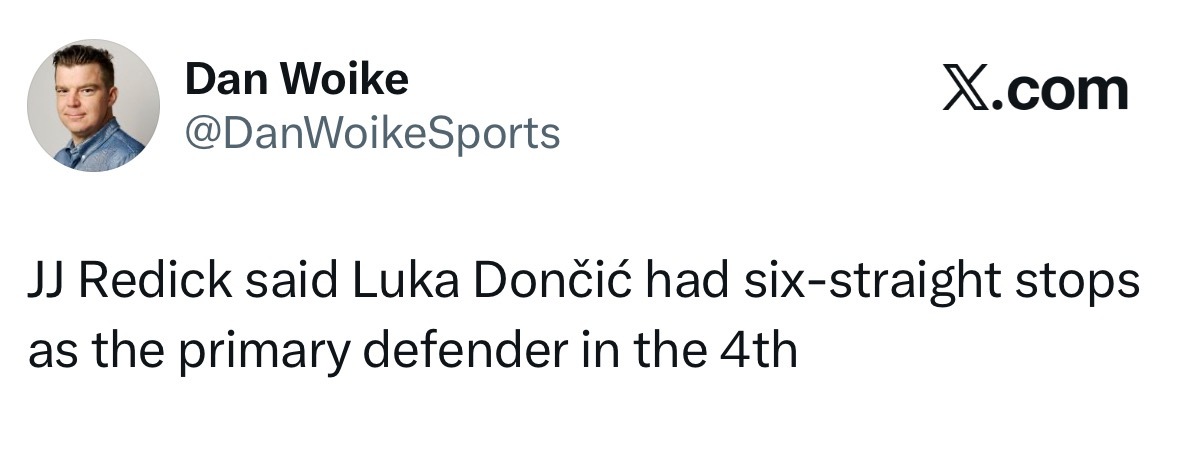
Task: Click the Dan Woike display name
Action: [297, 78]
